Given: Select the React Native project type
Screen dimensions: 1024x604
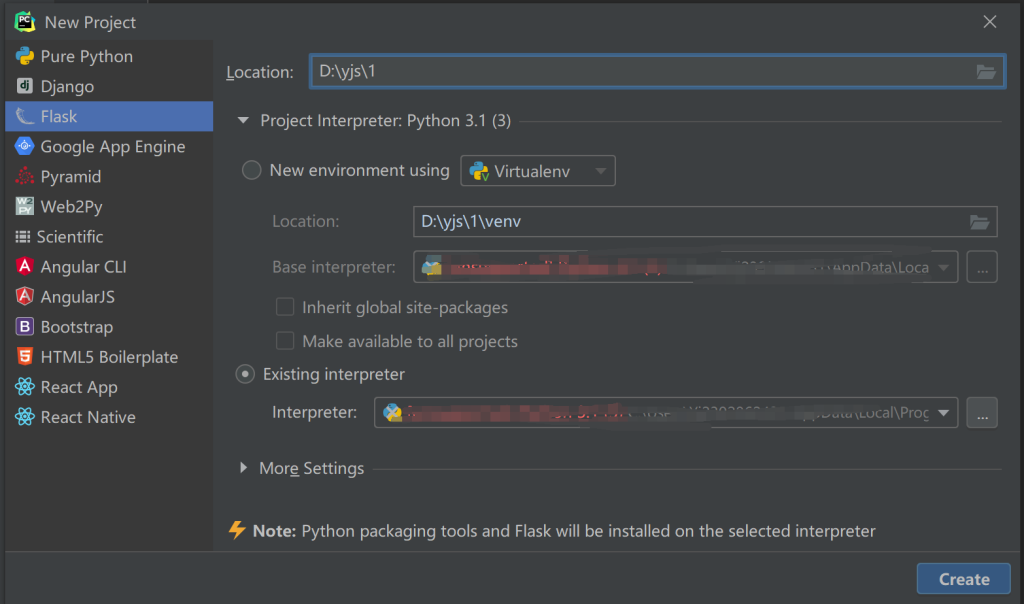Looking at the screenshot, I should point(88,417).
